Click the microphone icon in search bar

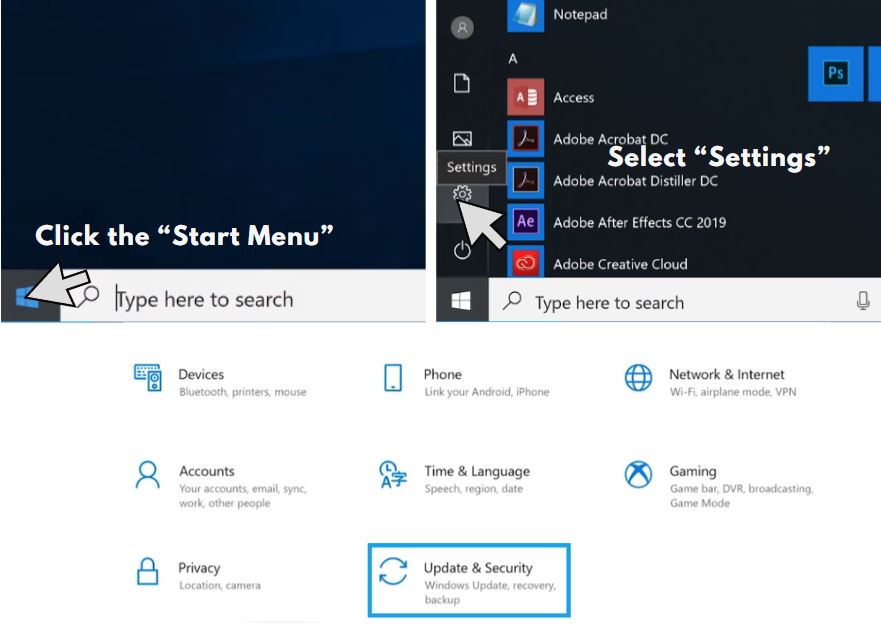862,301
